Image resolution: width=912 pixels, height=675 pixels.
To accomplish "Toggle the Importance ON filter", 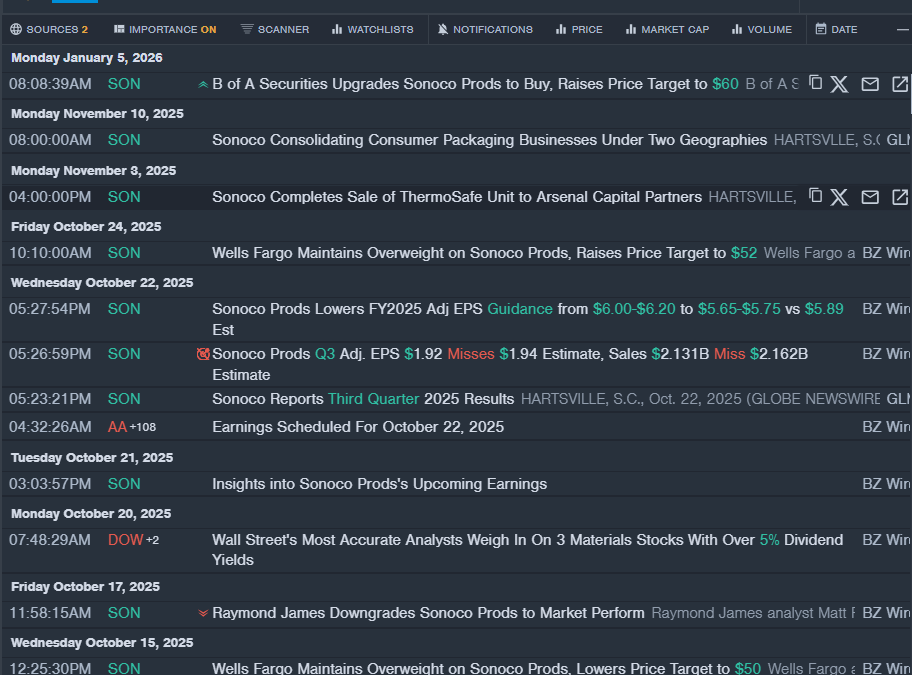I will pyautogui.click(x=165, y=30).
